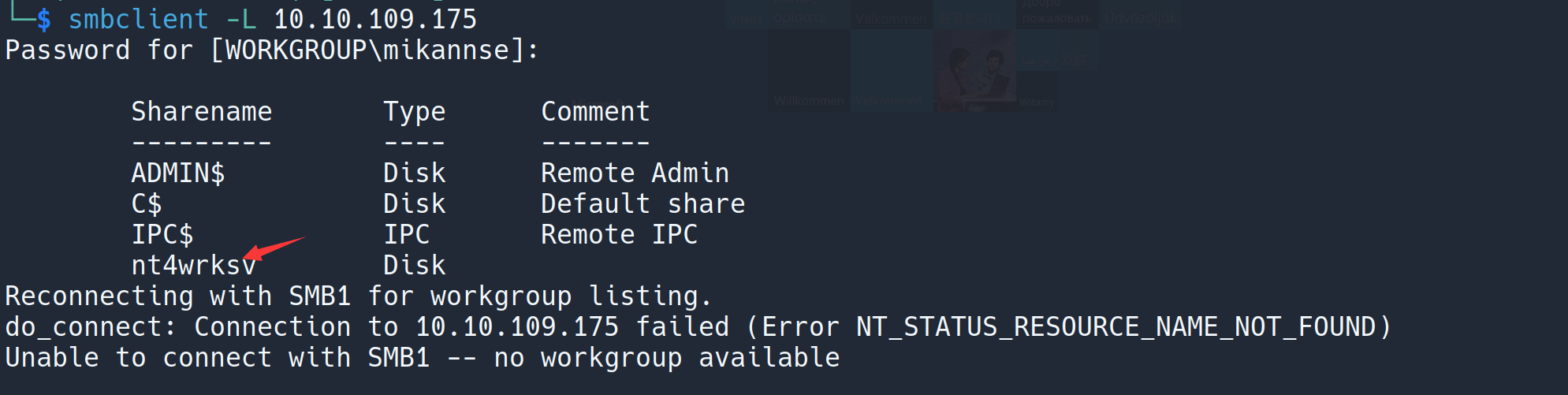Select the Type column header
1568x395 pixels.
pos(414,112)
